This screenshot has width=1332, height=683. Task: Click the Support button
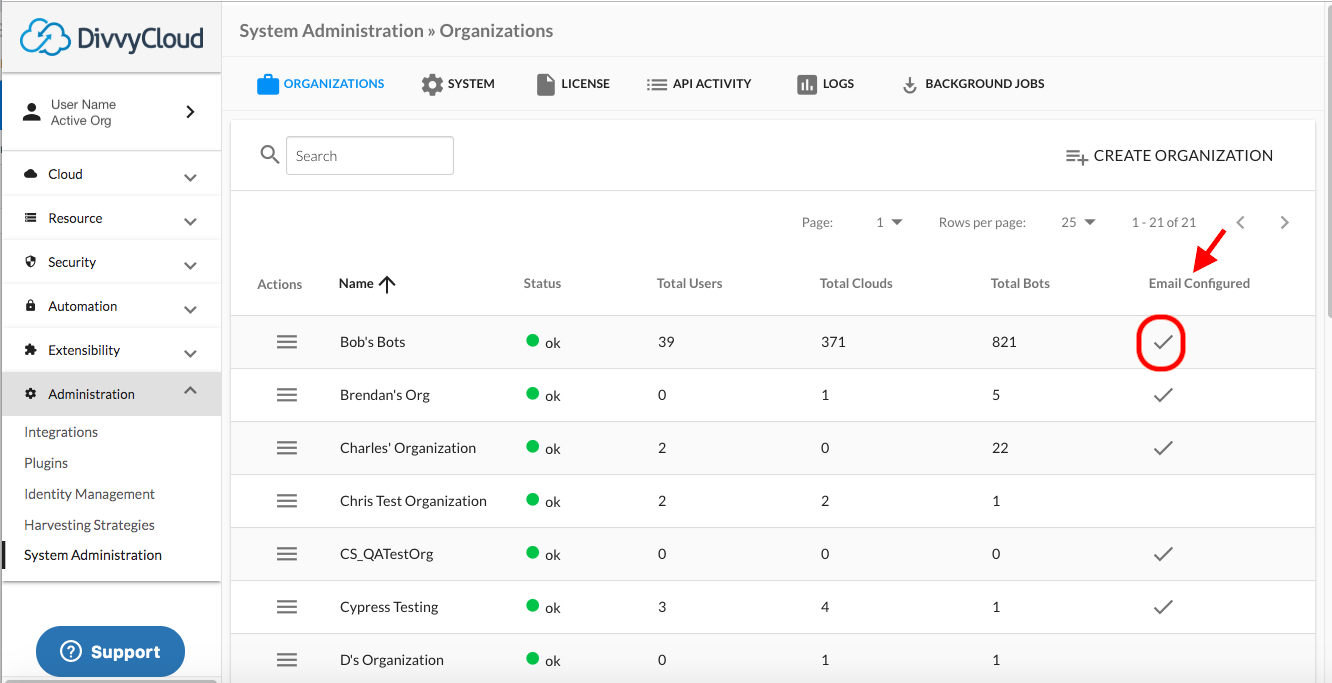point(110,652)
